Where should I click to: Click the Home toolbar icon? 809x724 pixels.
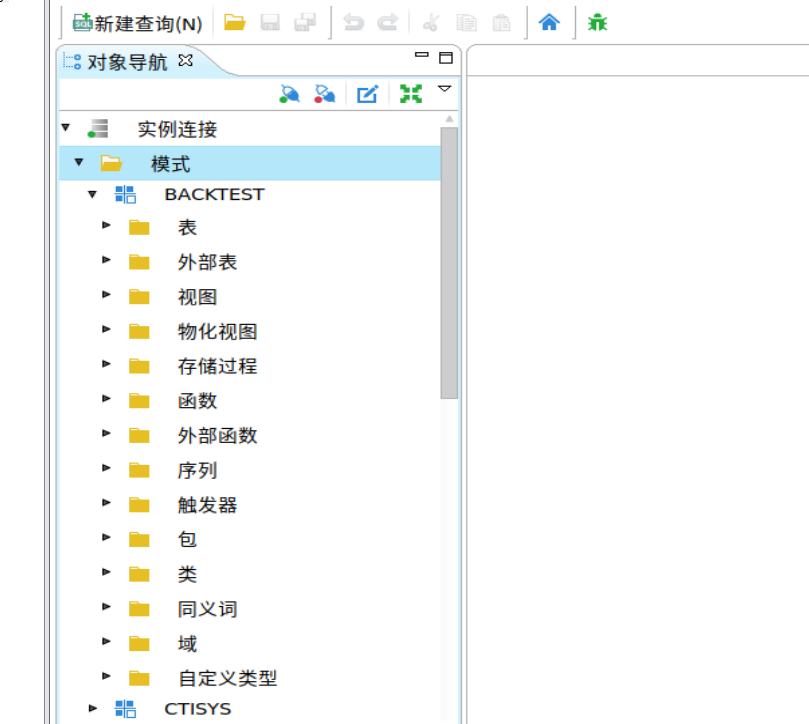pyautogui.click(x=549, y=22)
